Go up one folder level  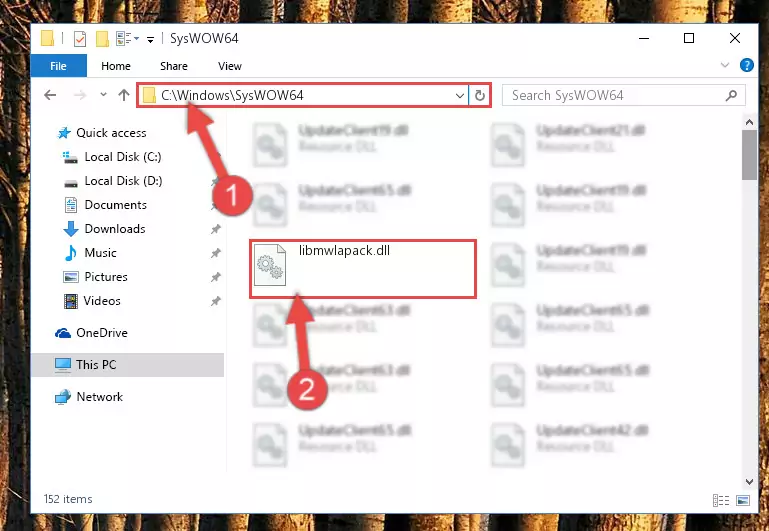124,95
